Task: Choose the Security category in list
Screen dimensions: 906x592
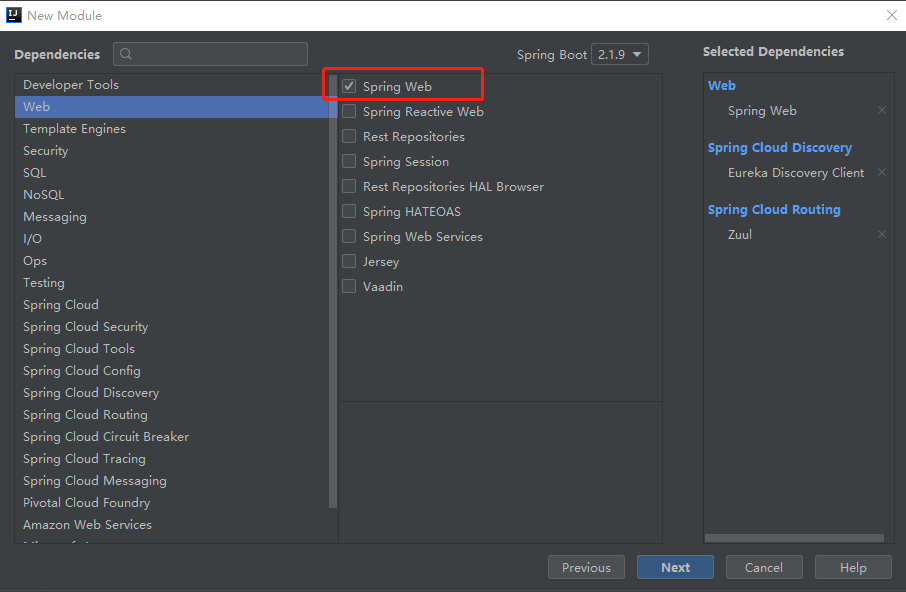Action: click(x=46, y=151)
